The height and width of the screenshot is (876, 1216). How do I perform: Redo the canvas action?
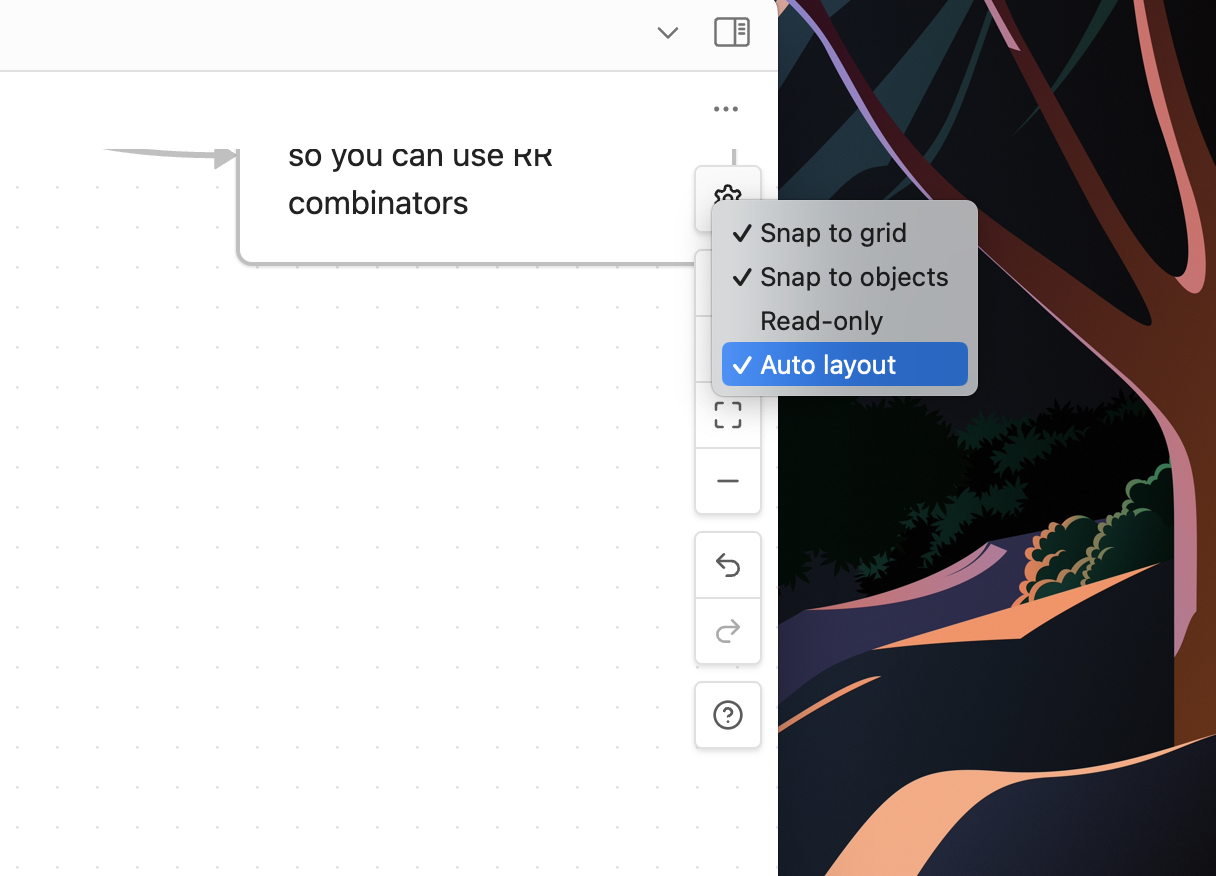coord(728,631)
